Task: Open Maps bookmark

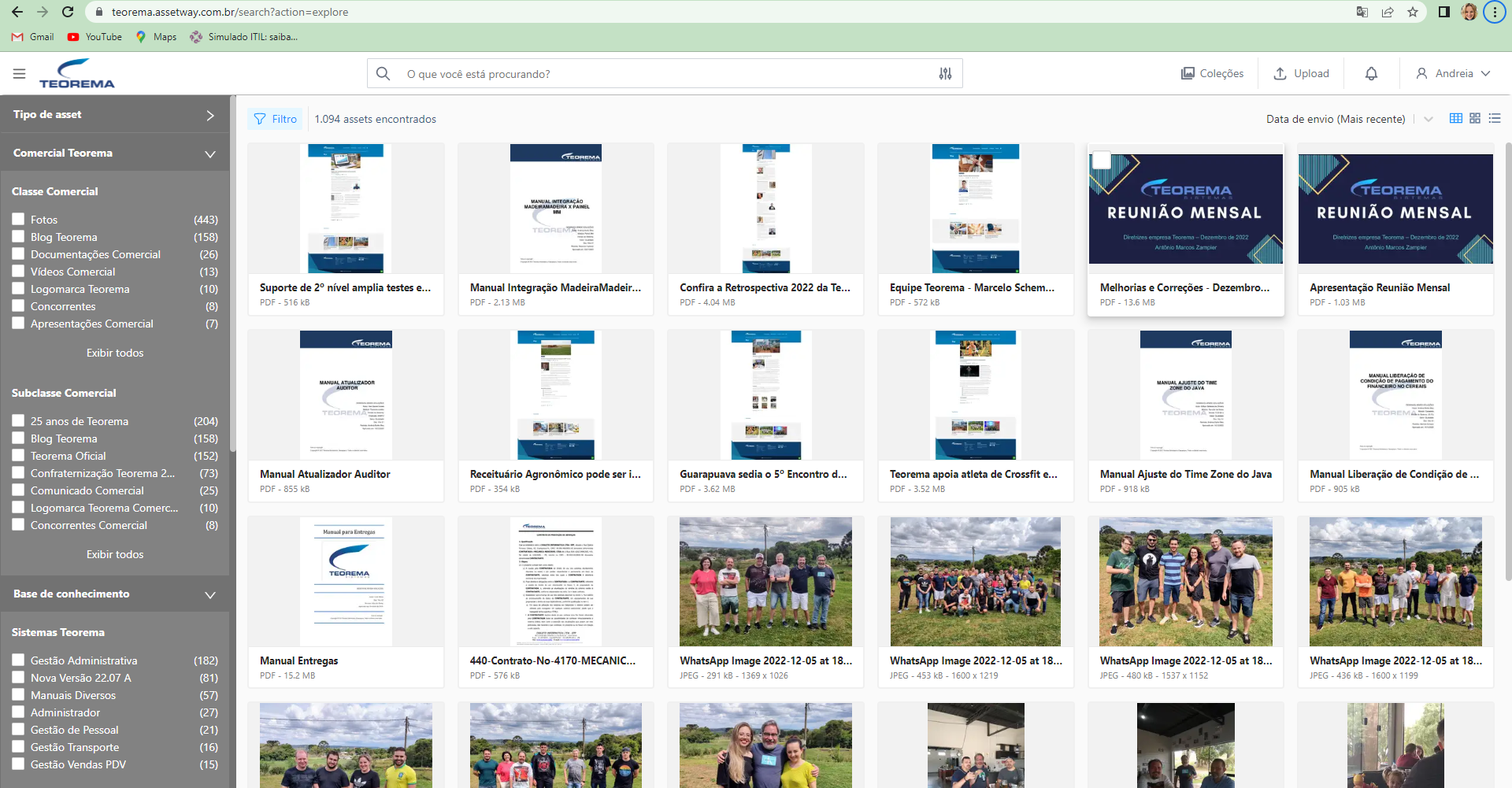Action: pyautogui.click(x=156, y=37)
